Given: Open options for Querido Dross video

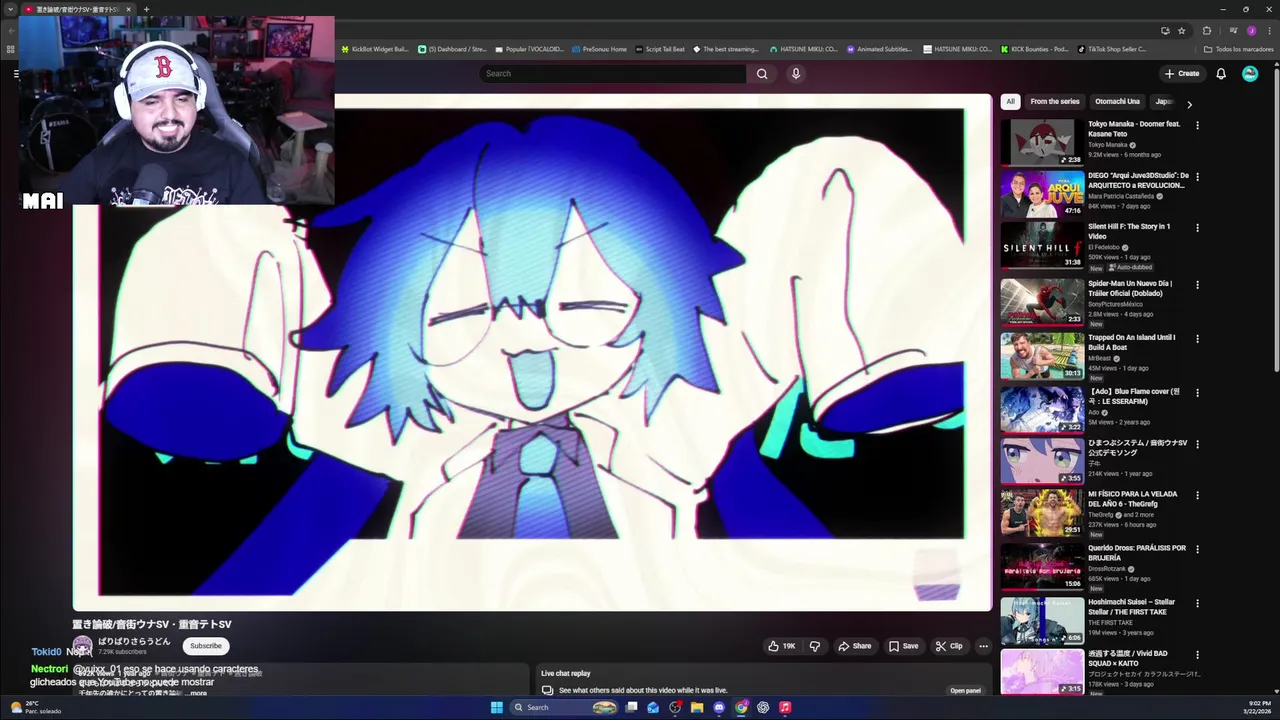Looking at the screenshot, I should pyautogui.click(x=1197, y=549).
